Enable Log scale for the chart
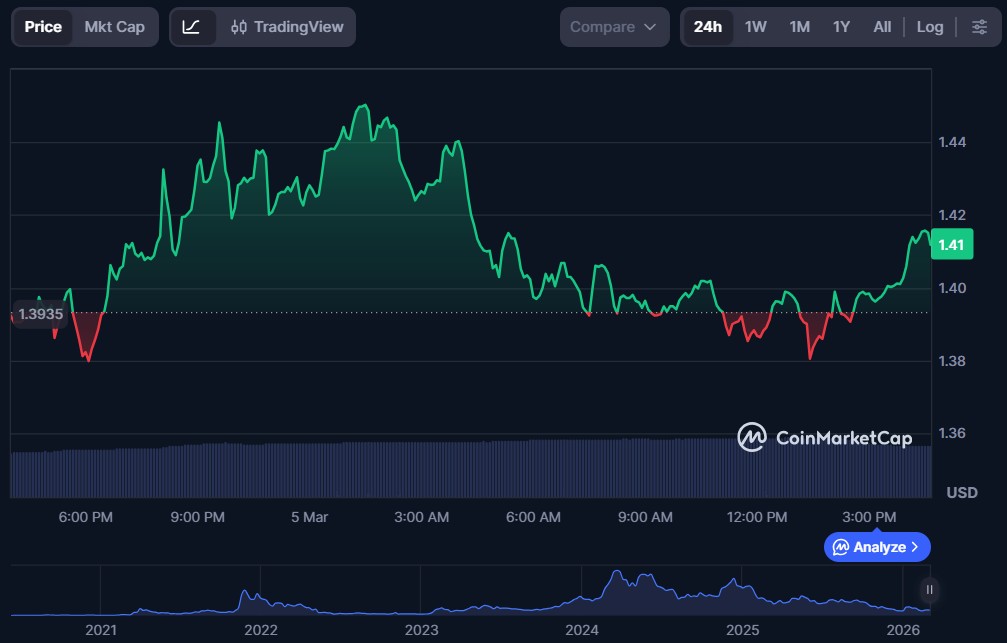Screen dimensions: 1007x643 tap(930, 27)
